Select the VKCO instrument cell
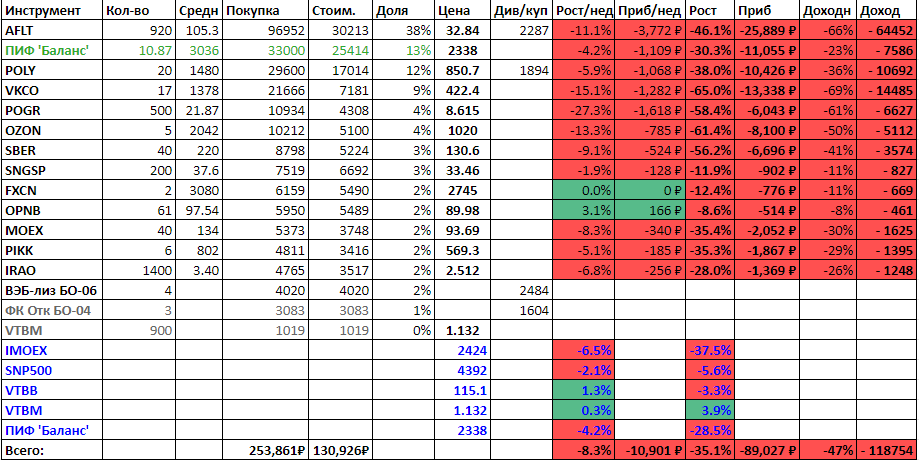This screenshot has width=919, height=460. pyautogui.click(x=52, y=91)
